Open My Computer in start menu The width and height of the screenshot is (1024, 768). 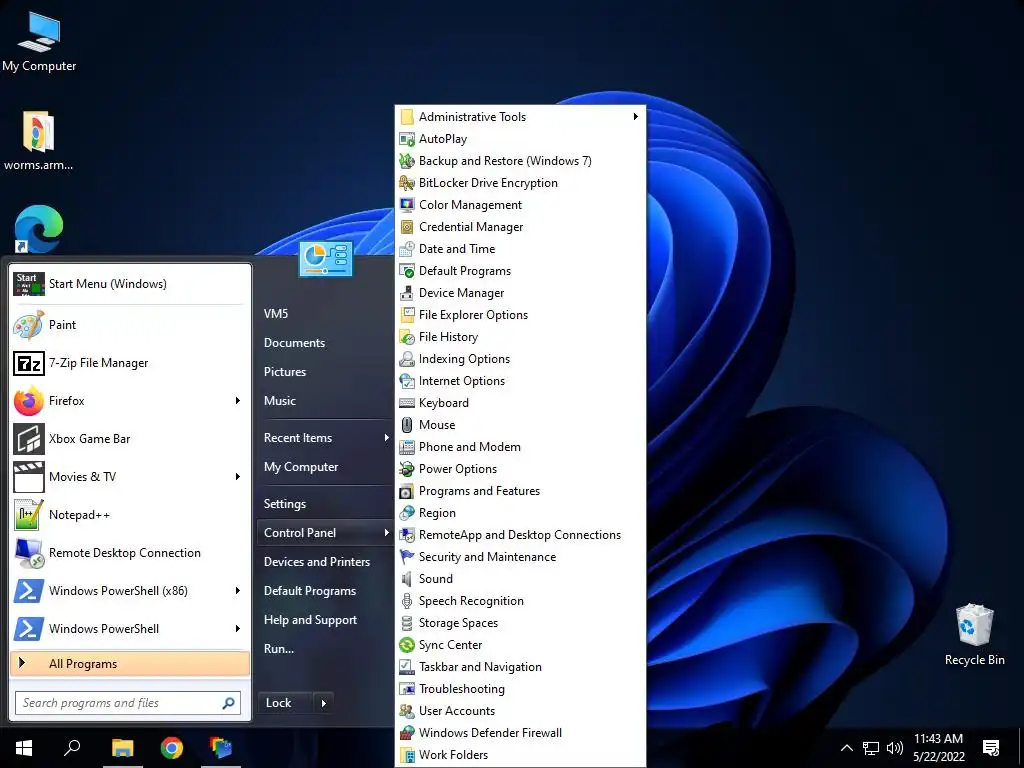[301, 467]
